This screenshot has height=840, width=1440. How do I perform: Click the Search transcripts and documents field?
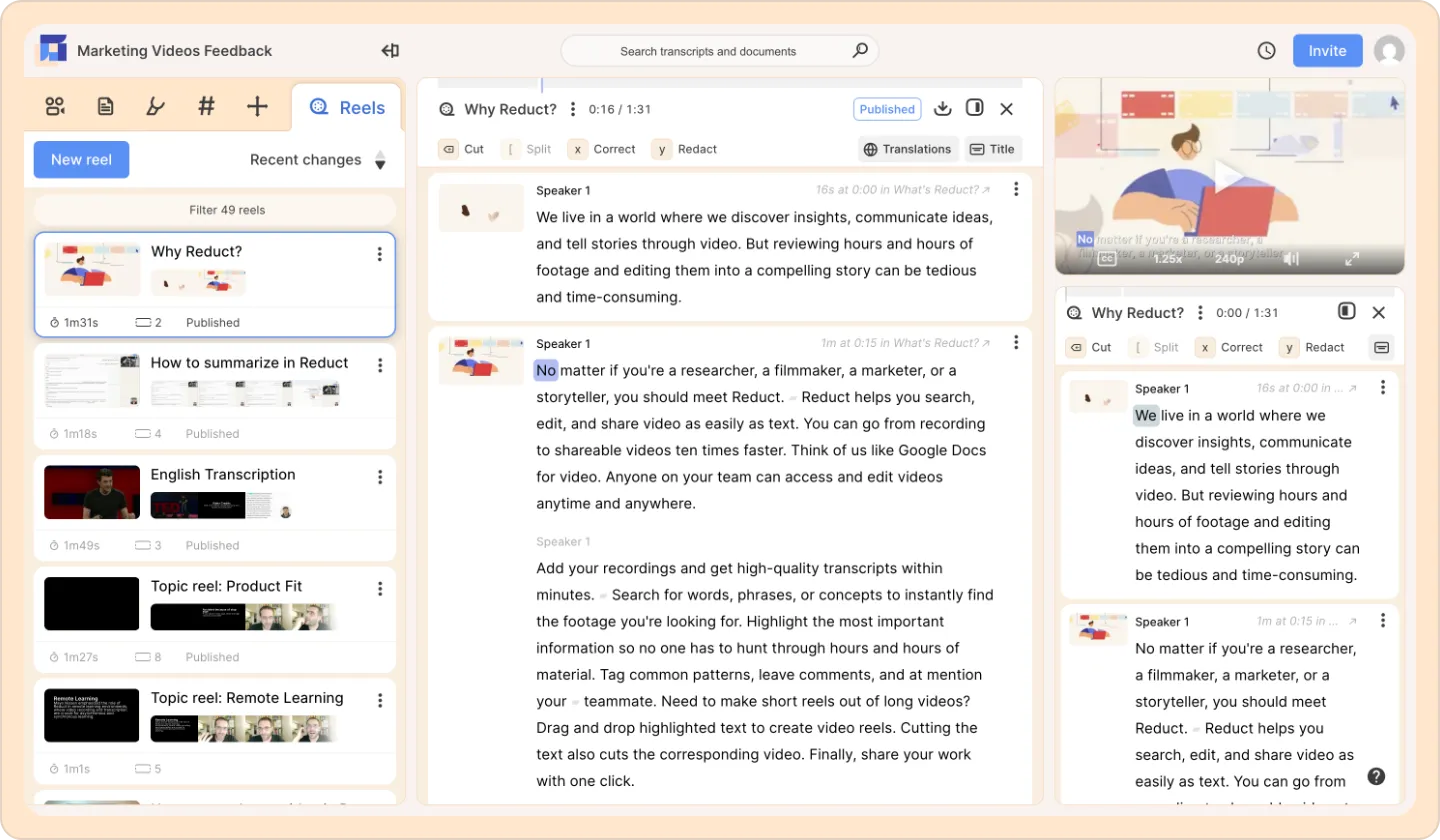(719, 51)
